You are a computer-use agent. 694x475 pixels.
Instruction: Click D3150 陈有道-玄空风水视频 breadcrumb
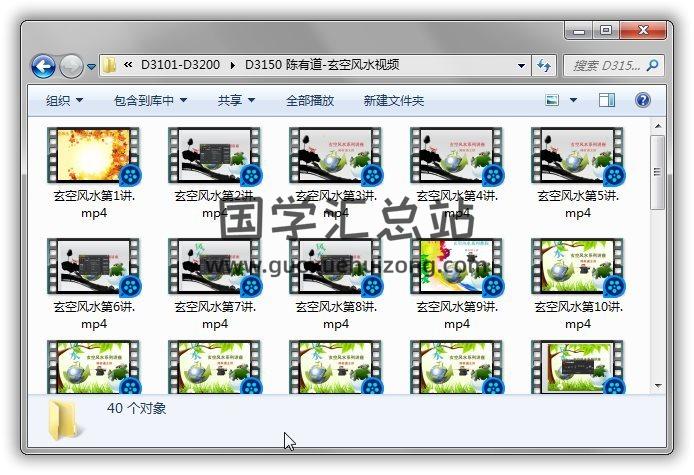(x=322, y=65)
